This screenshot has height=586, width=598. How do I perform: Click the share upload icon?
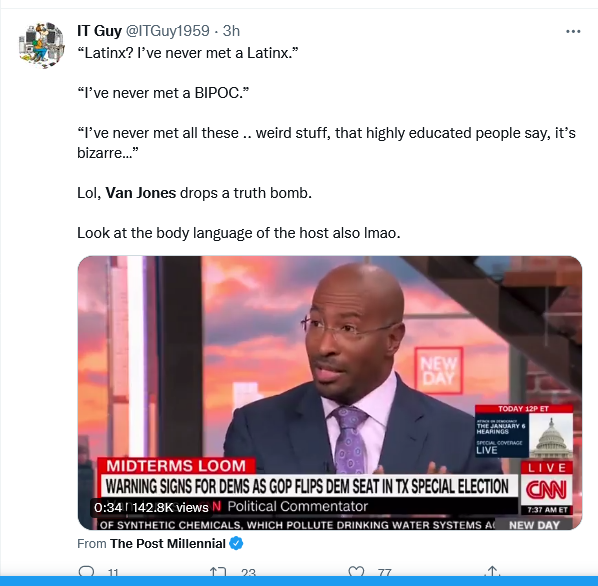[492, 571]
